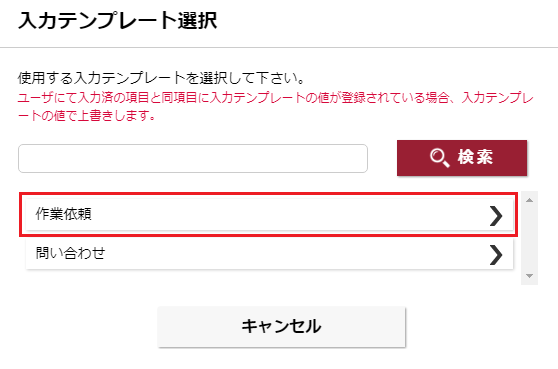The height and width of the screenshot is (369, 558).
Task: Click the 入力テンプレート選択 dialog title
Action: click(x=118, y=20)
